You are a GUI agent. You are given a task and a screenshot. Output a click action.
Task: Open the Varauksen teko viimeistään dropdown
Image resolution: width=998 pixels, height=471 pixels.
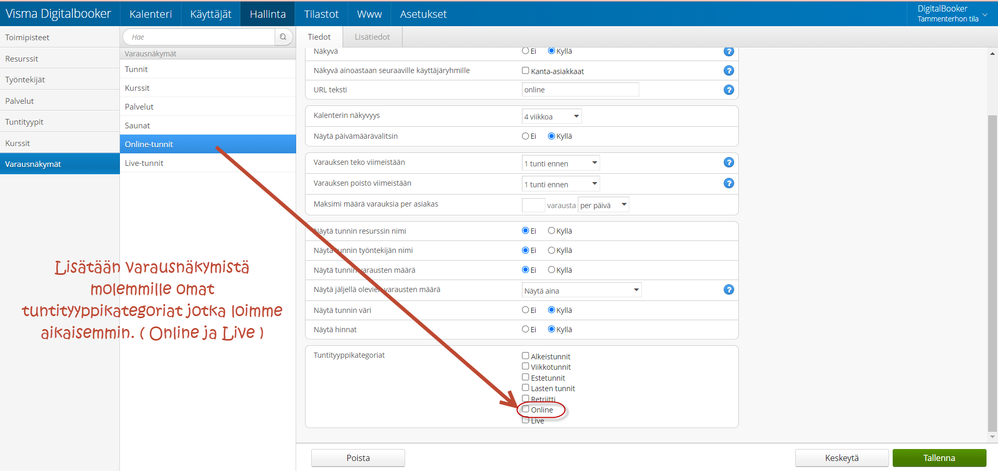point(560,164)
